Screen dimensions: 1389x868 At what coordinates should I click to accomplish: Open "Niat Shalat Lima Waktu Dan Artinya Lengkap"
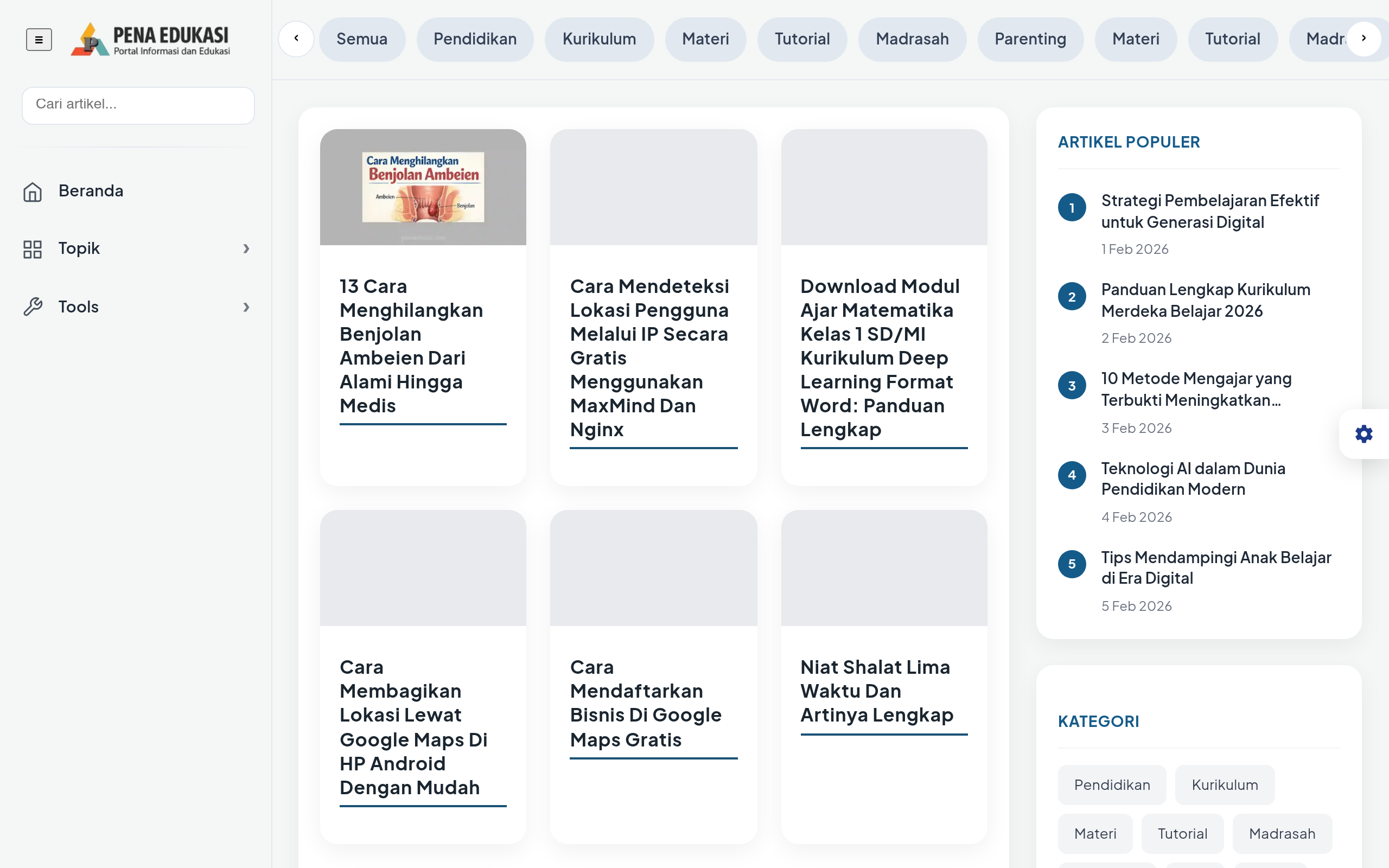pos(875,691)
